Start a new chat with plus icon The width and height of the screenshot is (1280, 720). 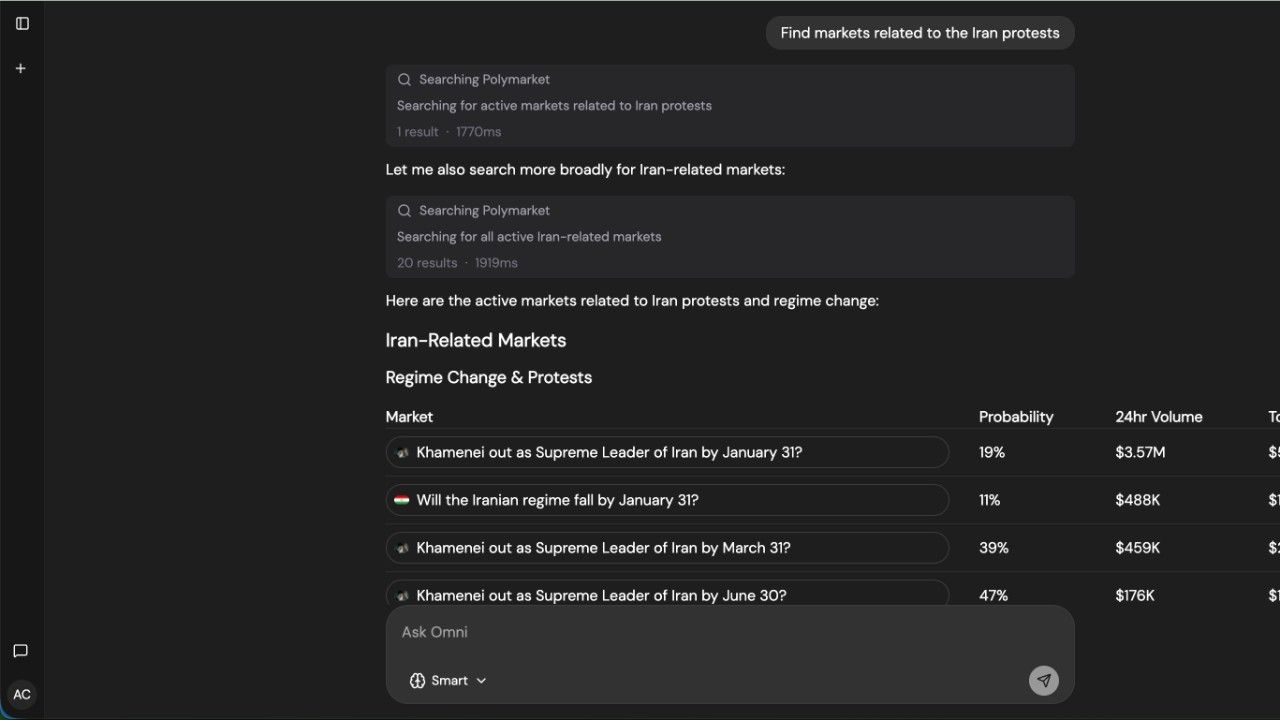(21, 68)
